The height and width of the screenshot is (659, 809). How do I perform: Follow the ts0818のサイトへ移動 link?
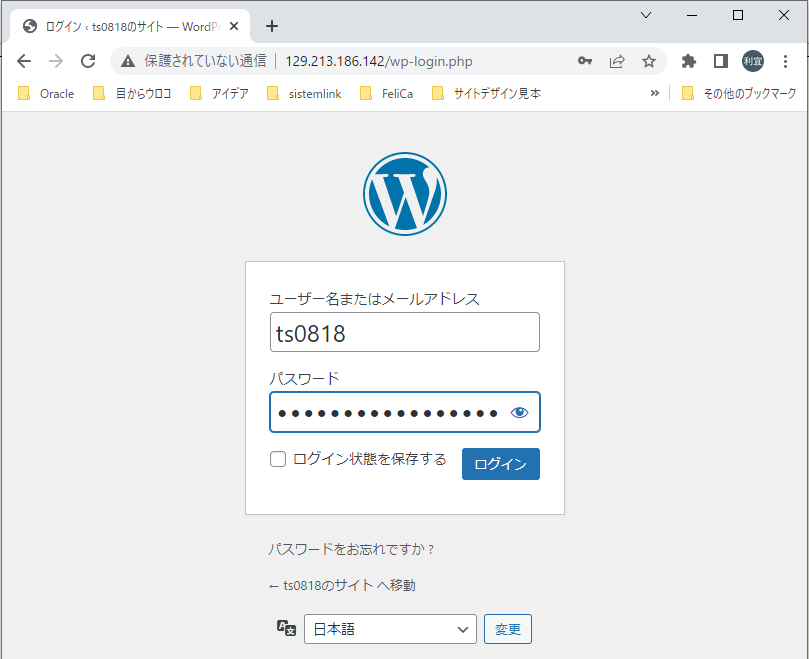click(x=342, y=586)
